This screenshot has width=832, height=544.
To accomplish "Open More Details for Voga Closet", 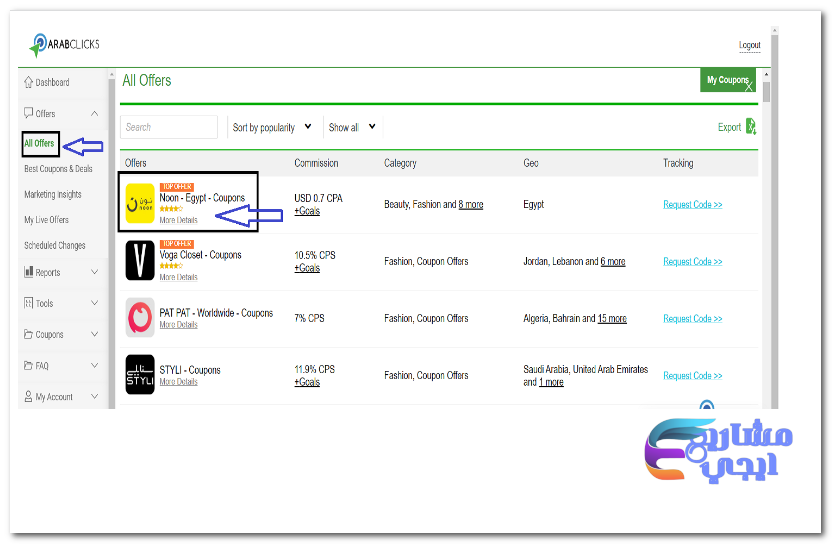I will (x=178, y=277).
